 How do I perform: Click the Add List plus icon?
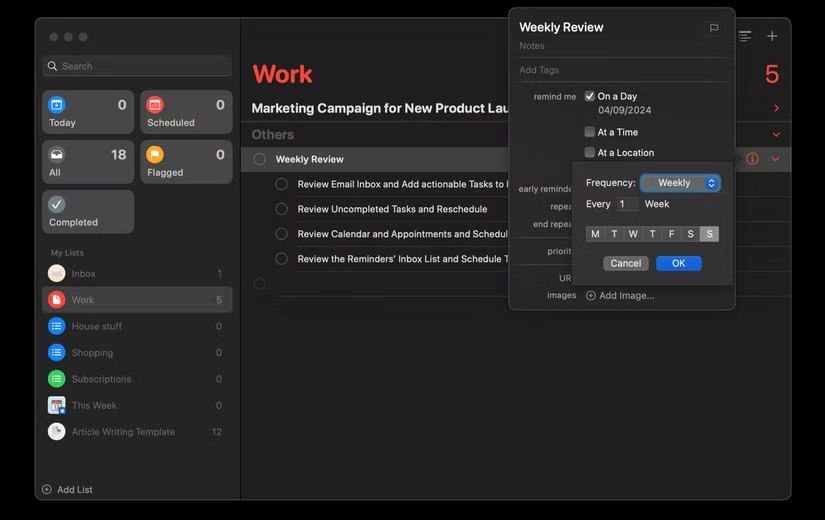(47, 490)
